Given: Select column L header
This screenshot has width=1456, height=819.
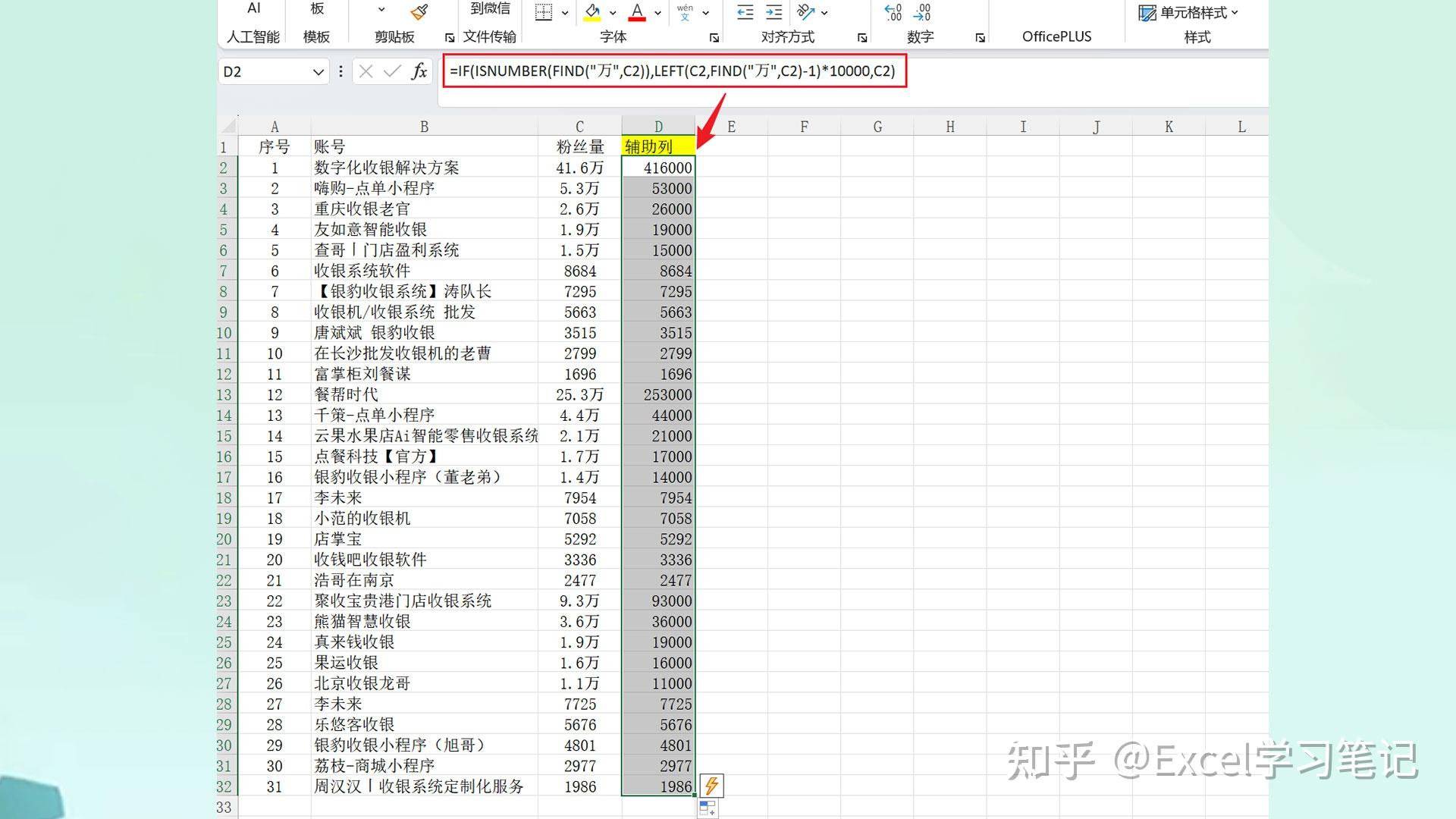Looking at the screenshot, I should [1241, 127].
